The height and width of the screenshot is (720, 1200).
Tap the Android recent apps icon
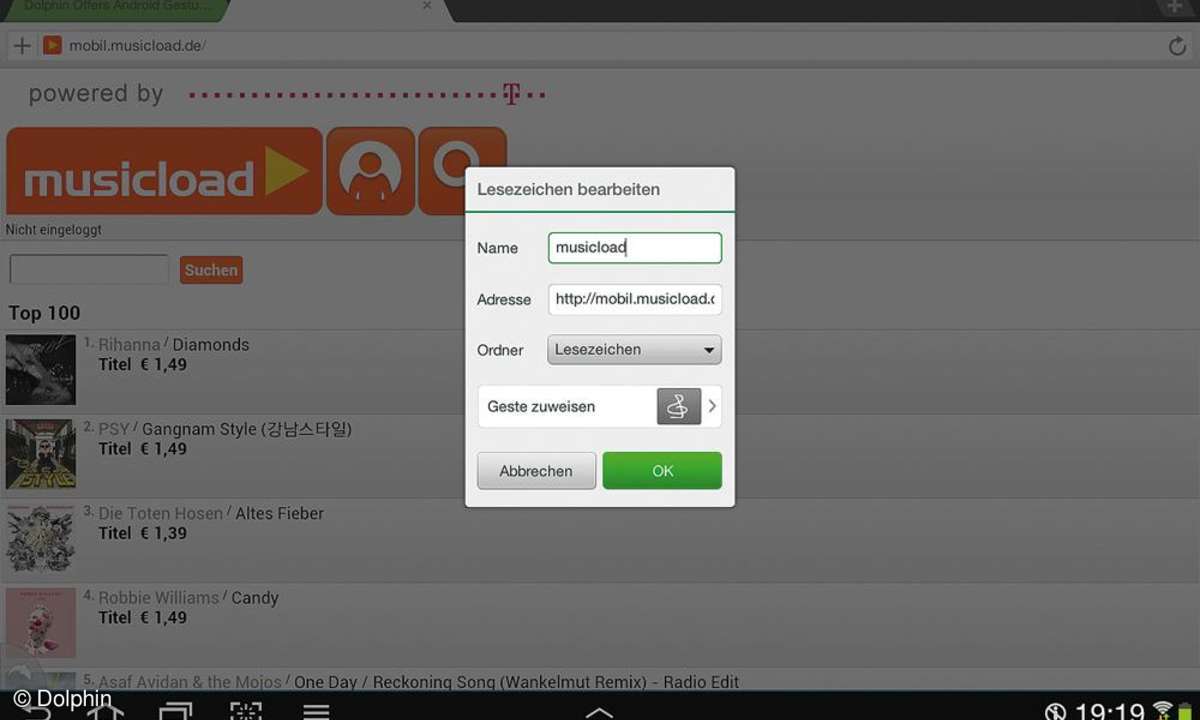176,711
